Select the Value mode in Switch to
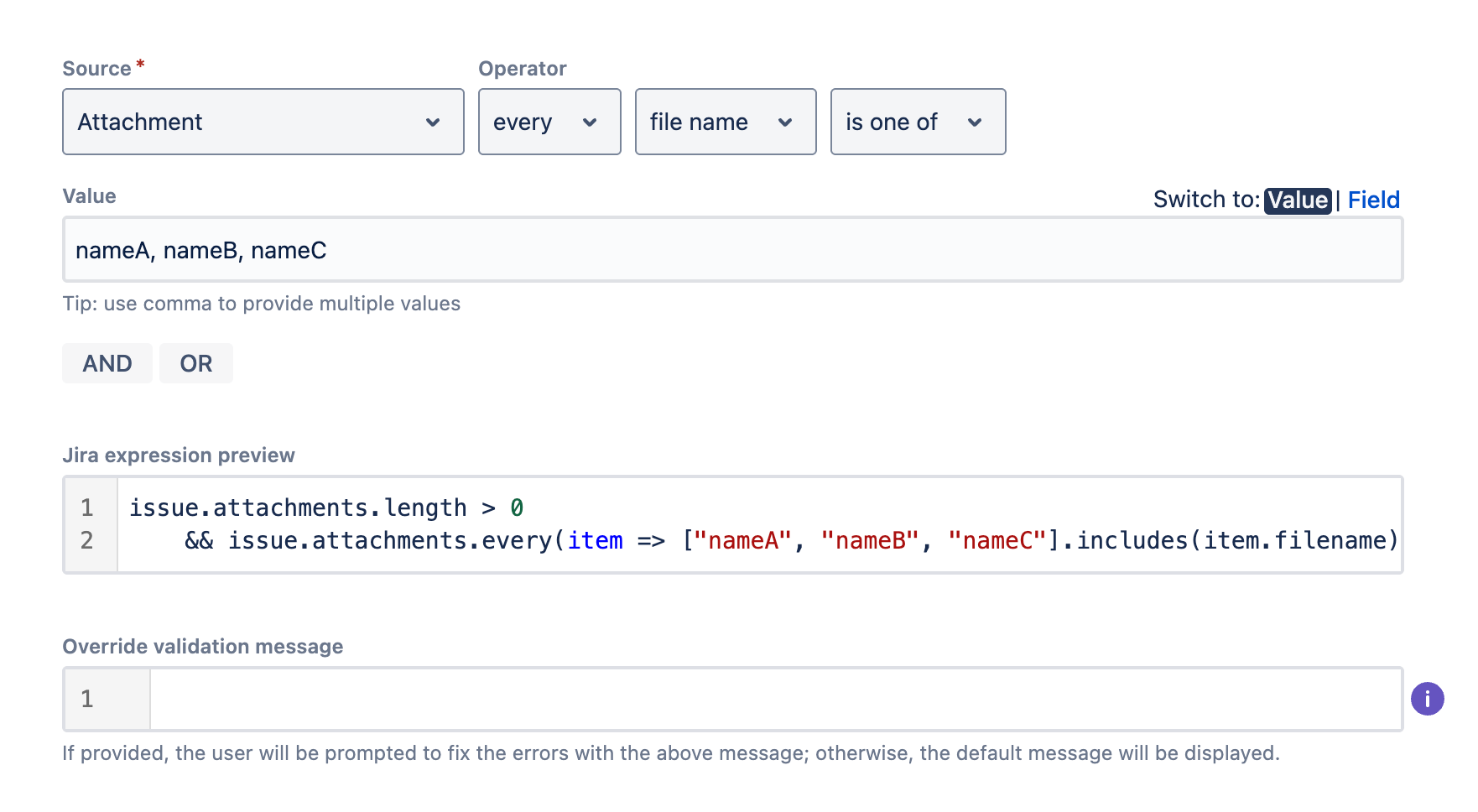 (x=1297, y=200)
